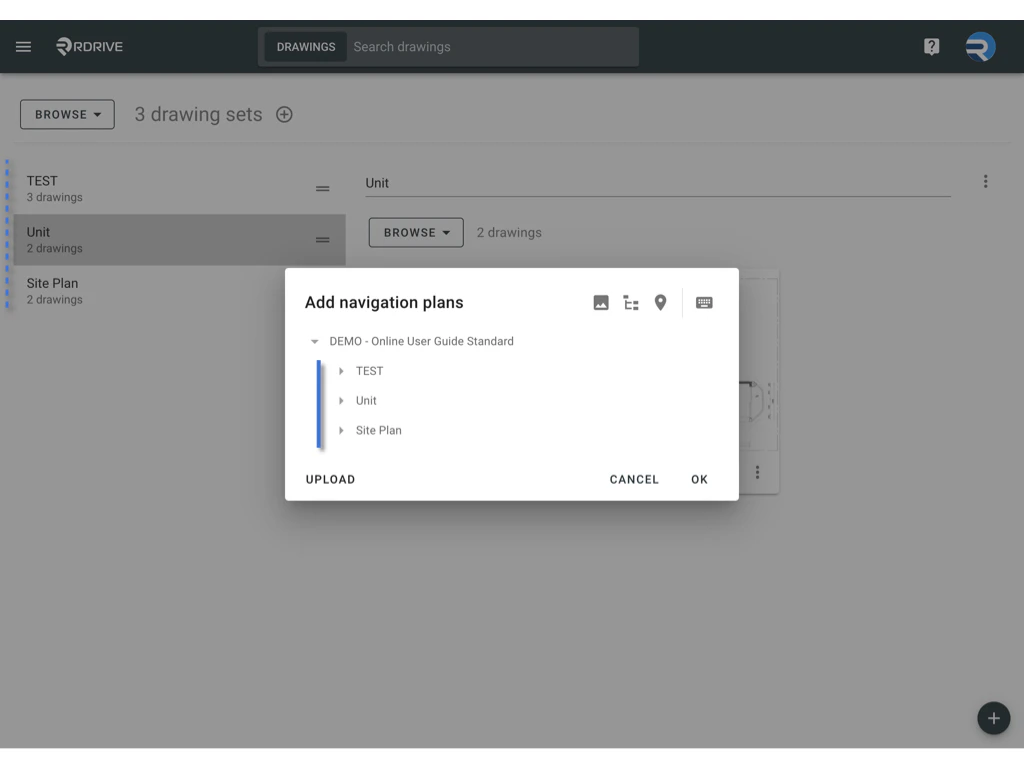Select the location pin view icon
The height and width of the screenshot is (768, 1024).
point(661,302)
